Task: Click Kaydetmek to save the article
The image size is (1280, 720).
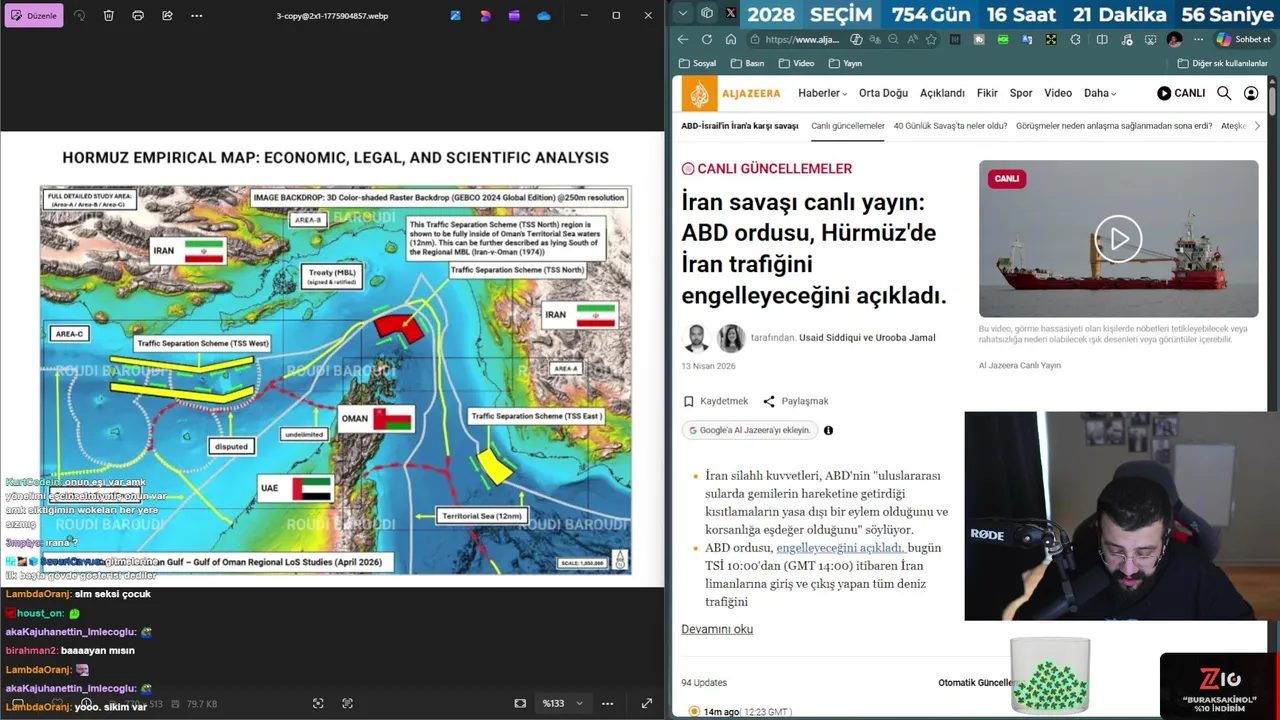Action: tap(716, 401)
